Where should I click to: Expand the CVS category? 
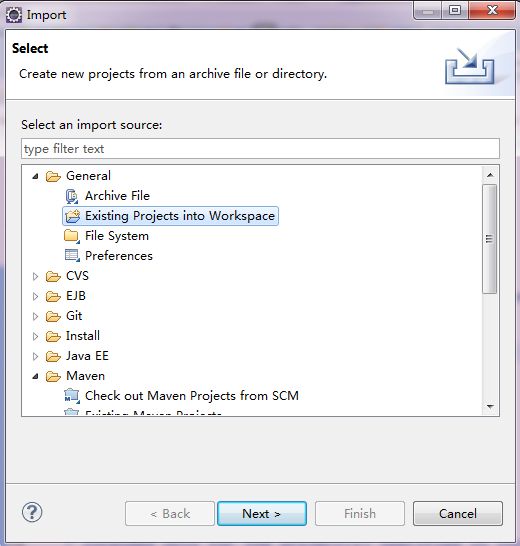click(35, 276)
